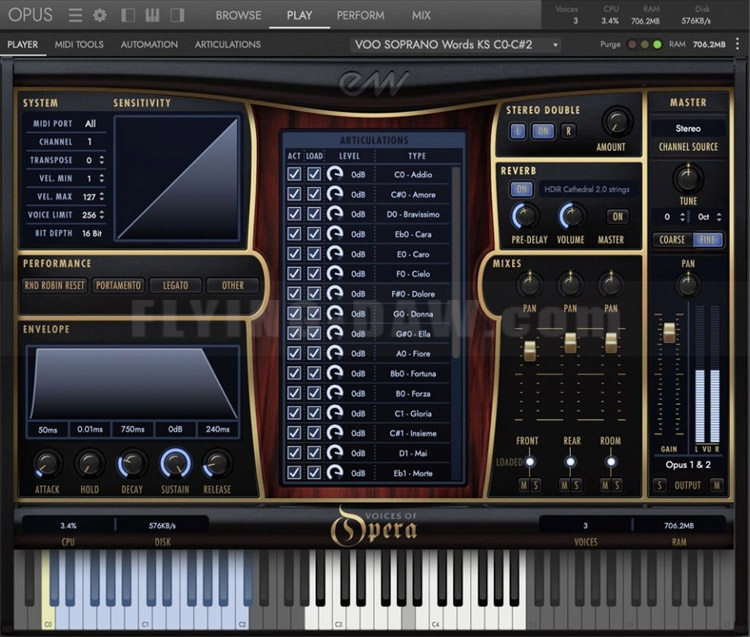Open the hamburger main menu

[76, 15]
